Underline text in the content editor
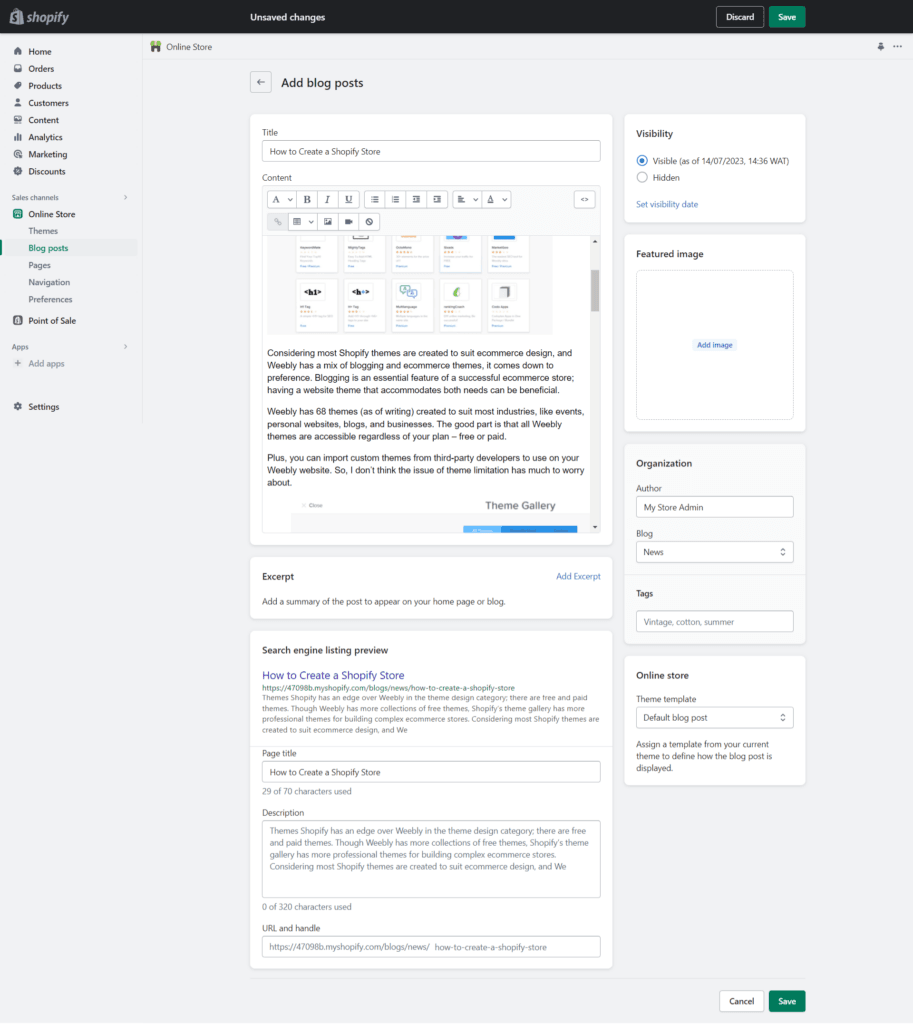Screen dimensions: 913x1024 348,199
